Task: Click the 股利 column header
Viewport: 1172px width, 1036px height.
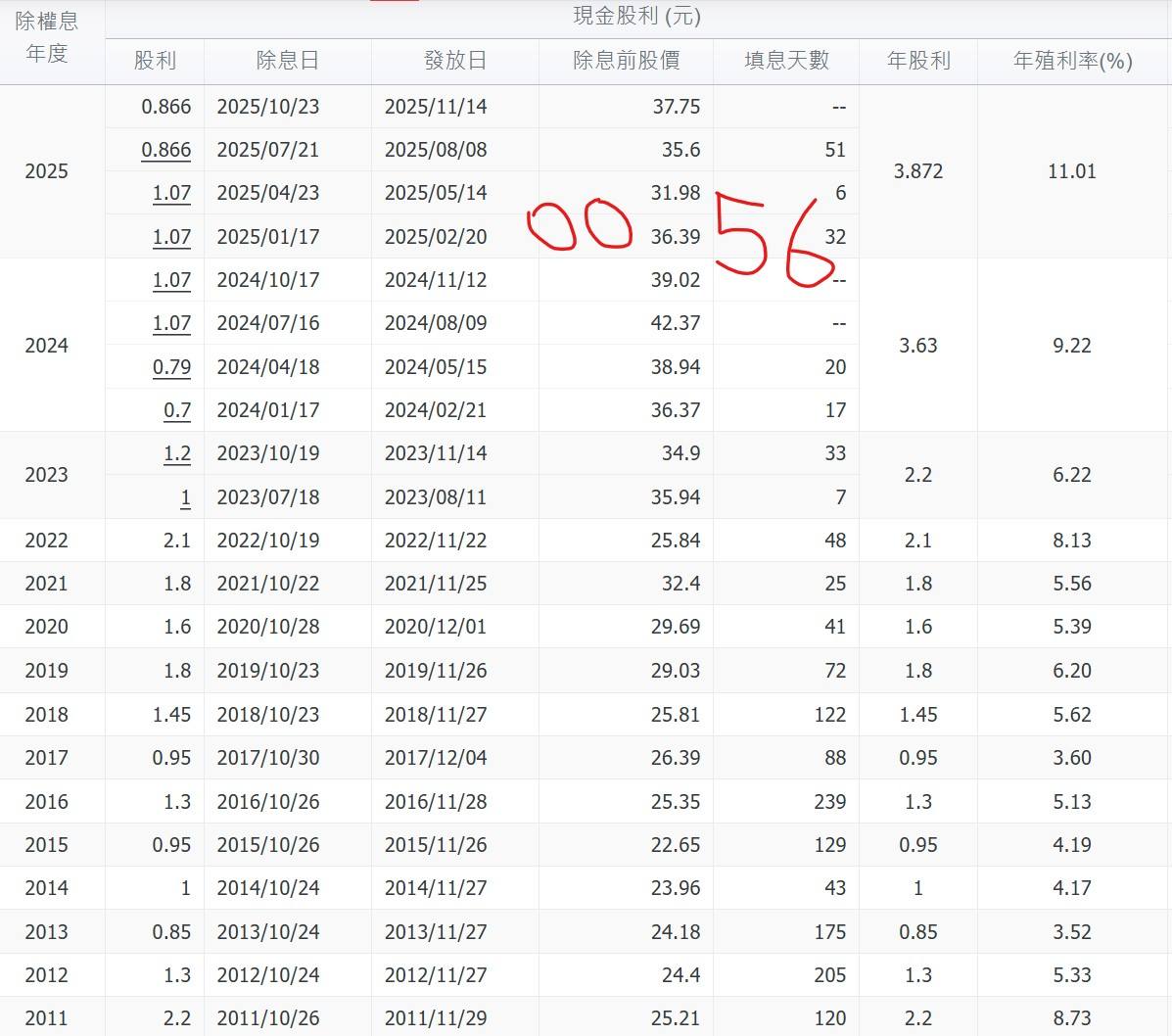Action: (155, 61)
